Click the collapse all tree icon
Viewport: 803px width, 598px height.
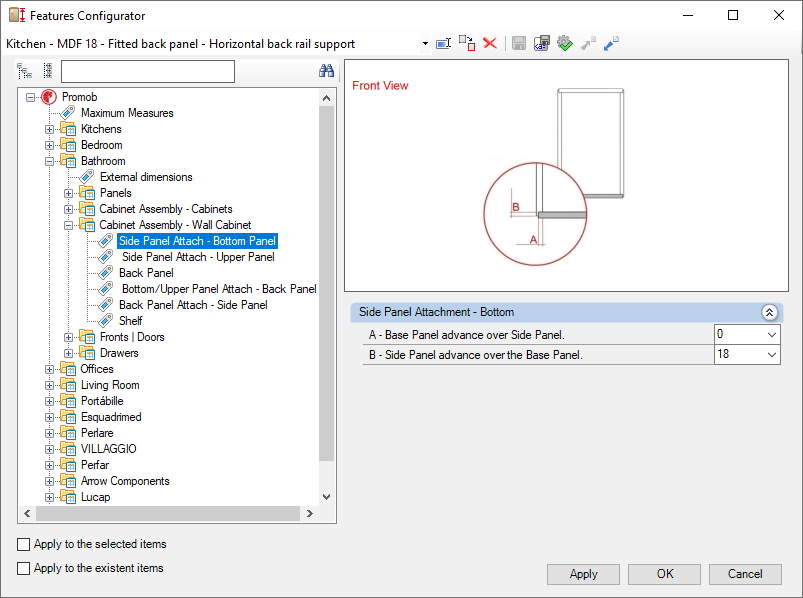tap(48, 71)
